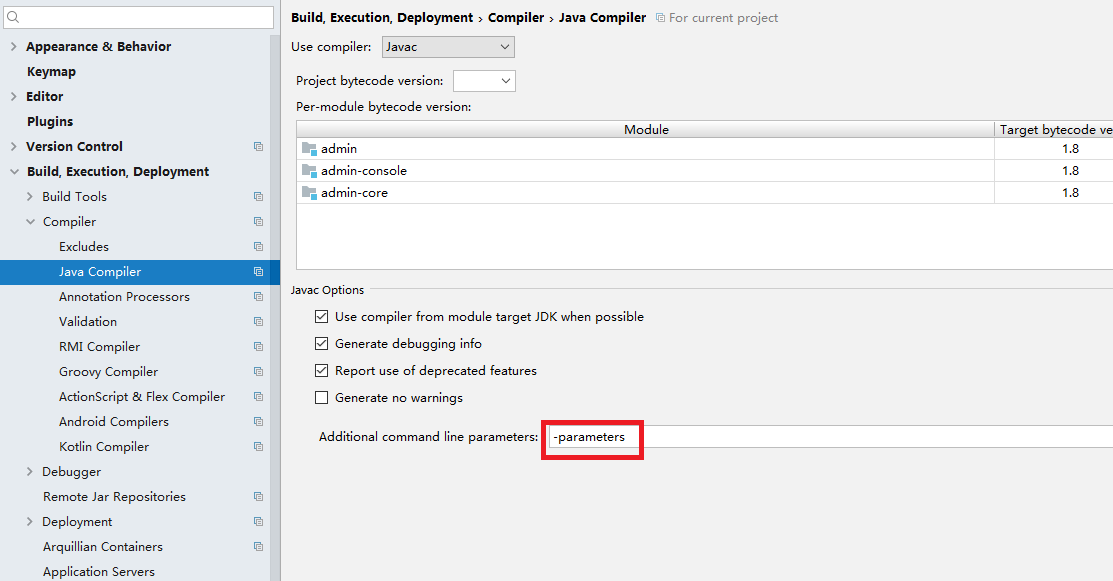Enable Generate no warnings checkbox
Viewport: 1113px width, 581px height.
[x=322, y=398]
